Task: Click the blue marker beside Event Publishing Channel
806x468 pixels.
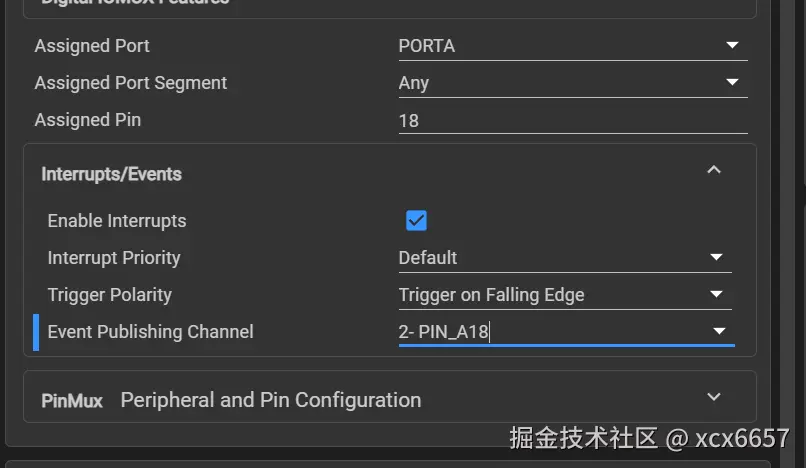Action: (x=36, y=332)
